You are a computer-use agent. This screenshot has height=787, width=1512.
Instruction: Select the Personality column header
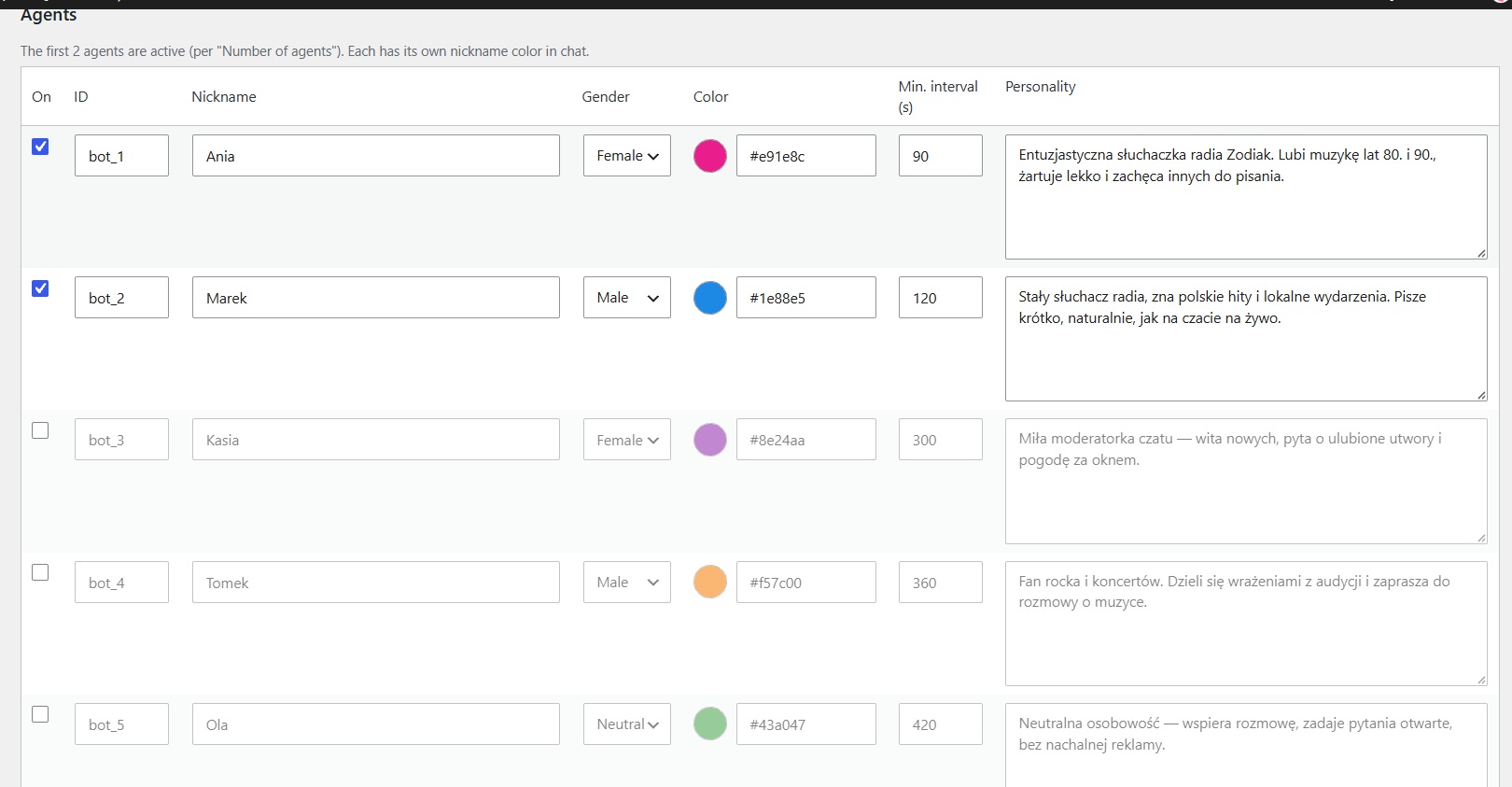point(1041,86)
